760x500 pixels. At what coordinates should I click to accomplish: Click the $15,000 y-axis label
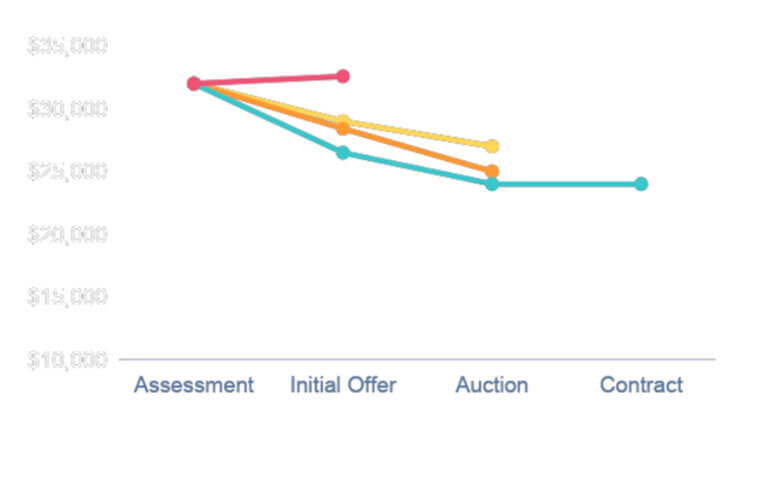[67, 297]
